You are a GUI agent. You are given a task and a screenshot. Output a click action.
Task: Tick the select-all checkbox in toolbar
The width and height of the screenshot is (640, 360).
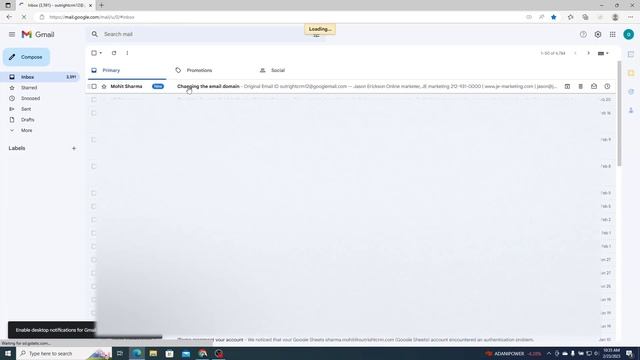(94, 53)
